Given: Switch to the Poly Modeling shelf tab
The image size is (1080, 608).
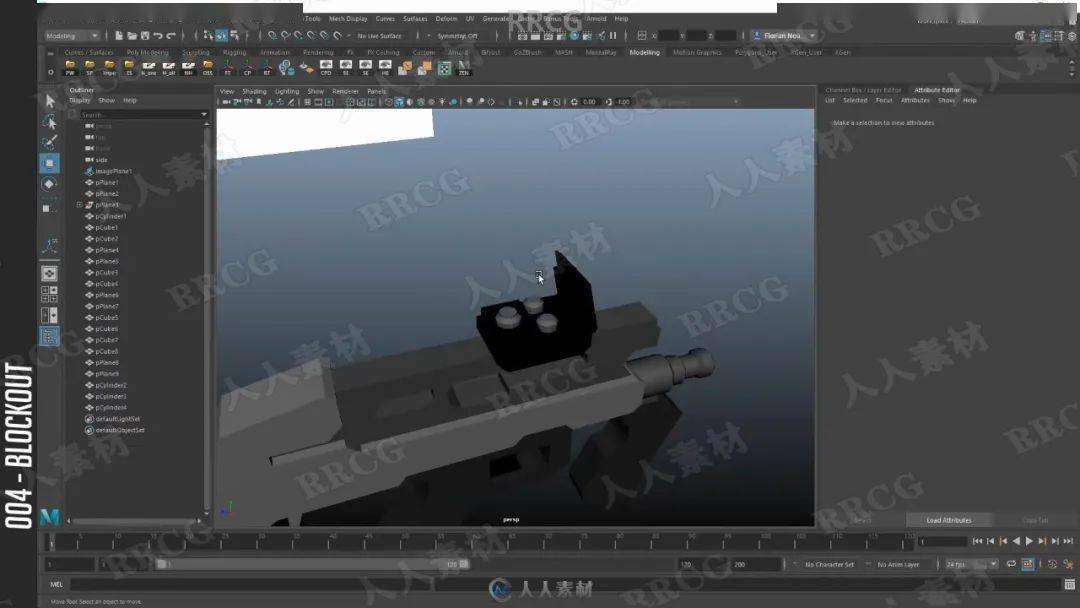Looking at the screenshot, I should coord(147,52).
